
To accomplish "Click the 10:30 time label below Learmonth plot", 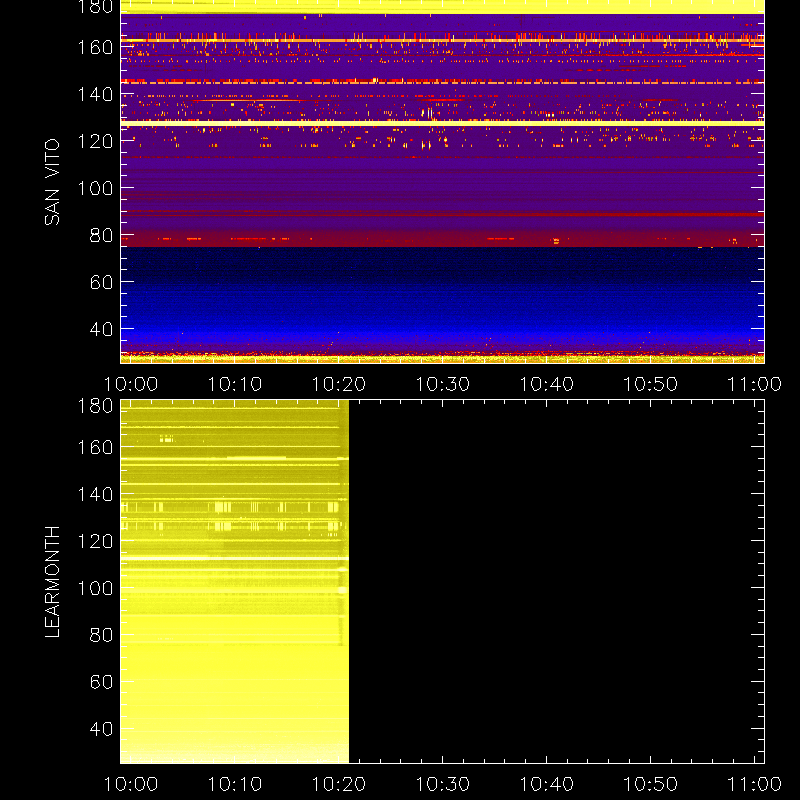I will (x=442, y=784).
